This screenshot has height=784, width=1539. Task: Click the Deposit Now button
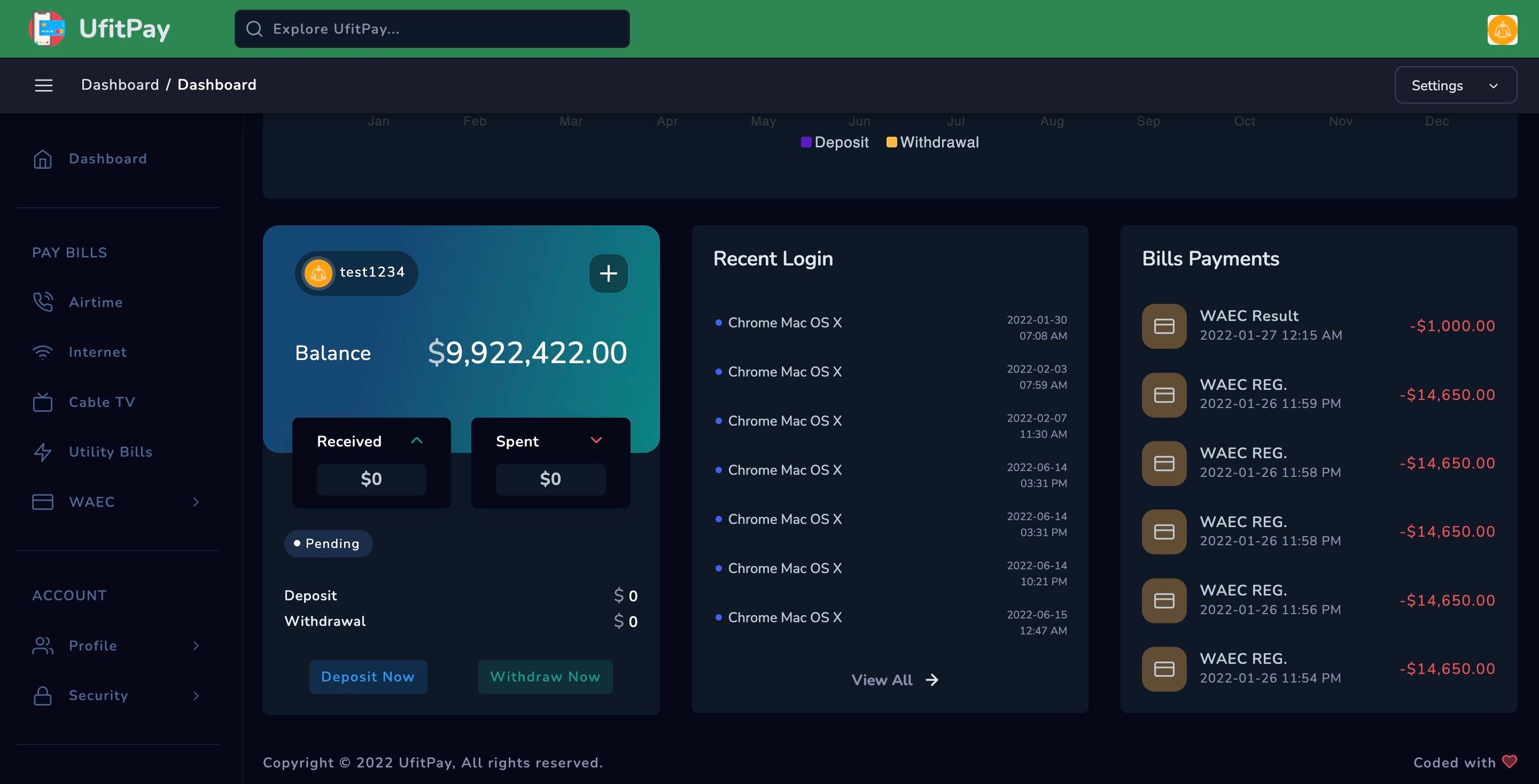pyautogui.click(x=368, y=677)
